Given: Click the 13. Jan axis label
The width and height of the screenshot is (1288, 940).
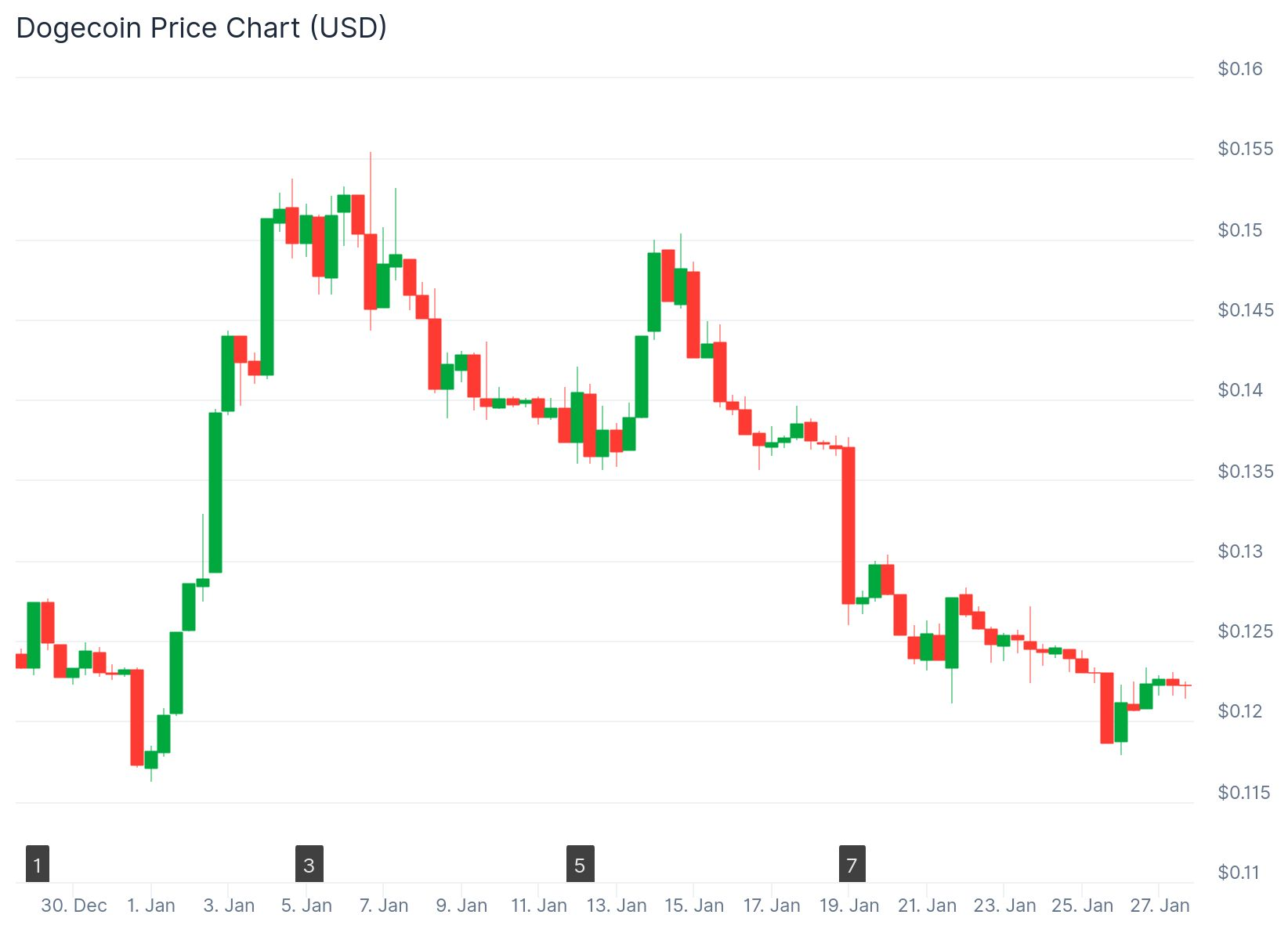Looking at the screenshot, I should click(x=617, y=906).
